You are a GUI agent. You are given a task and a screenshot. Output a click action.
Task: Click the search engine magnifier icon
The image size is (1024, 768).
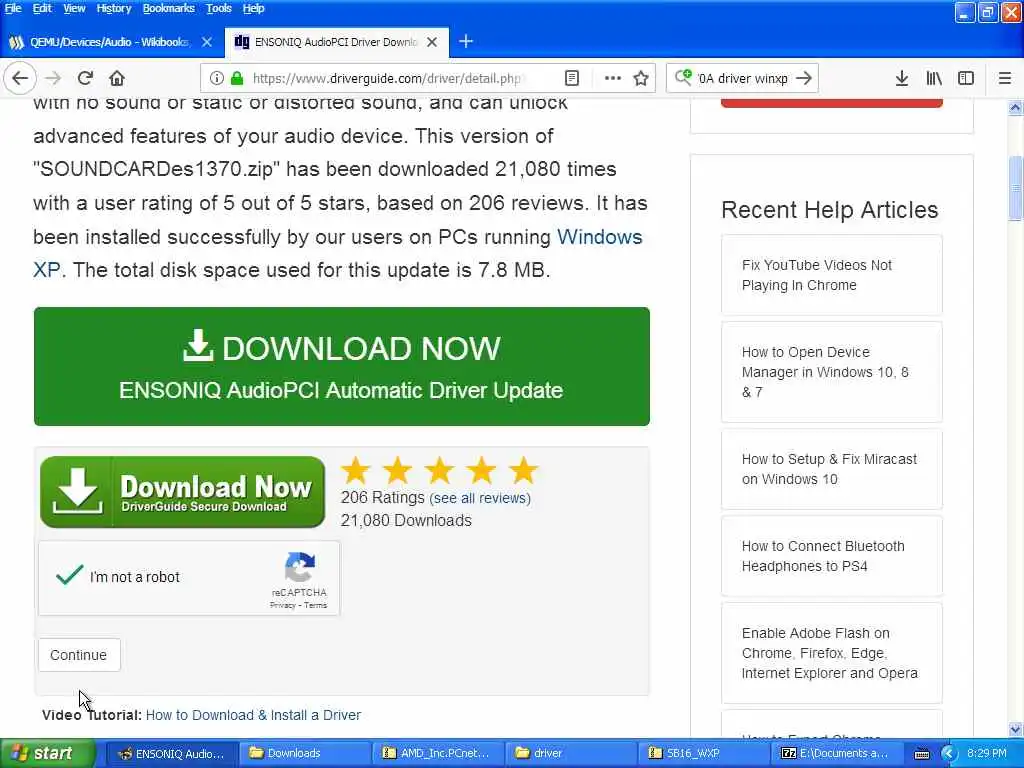coord(683,78)
